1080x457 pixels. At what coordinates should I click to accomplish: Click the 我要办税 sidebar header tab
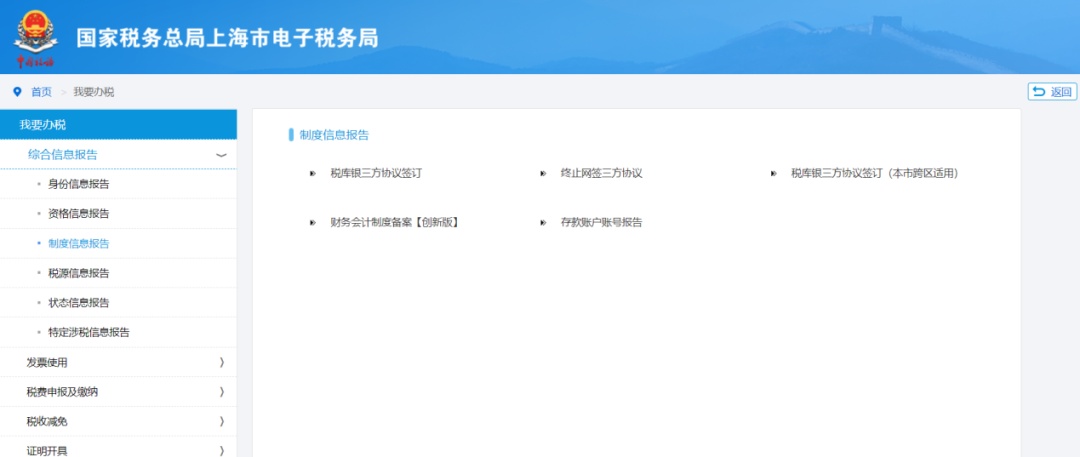pos(118,125)
